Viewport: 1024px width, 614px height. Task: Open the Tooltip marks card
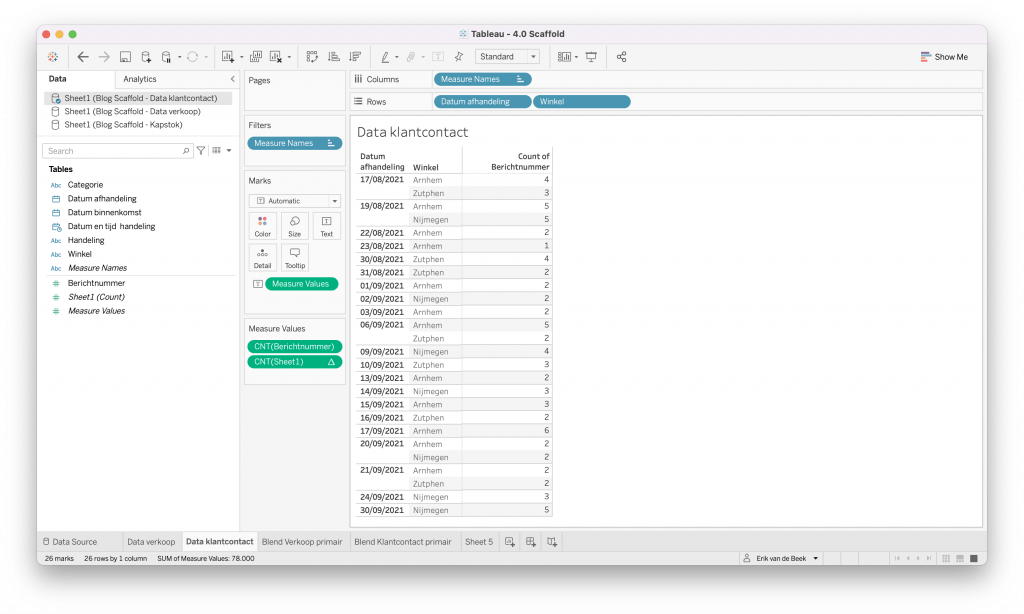[x=294, y=258]
